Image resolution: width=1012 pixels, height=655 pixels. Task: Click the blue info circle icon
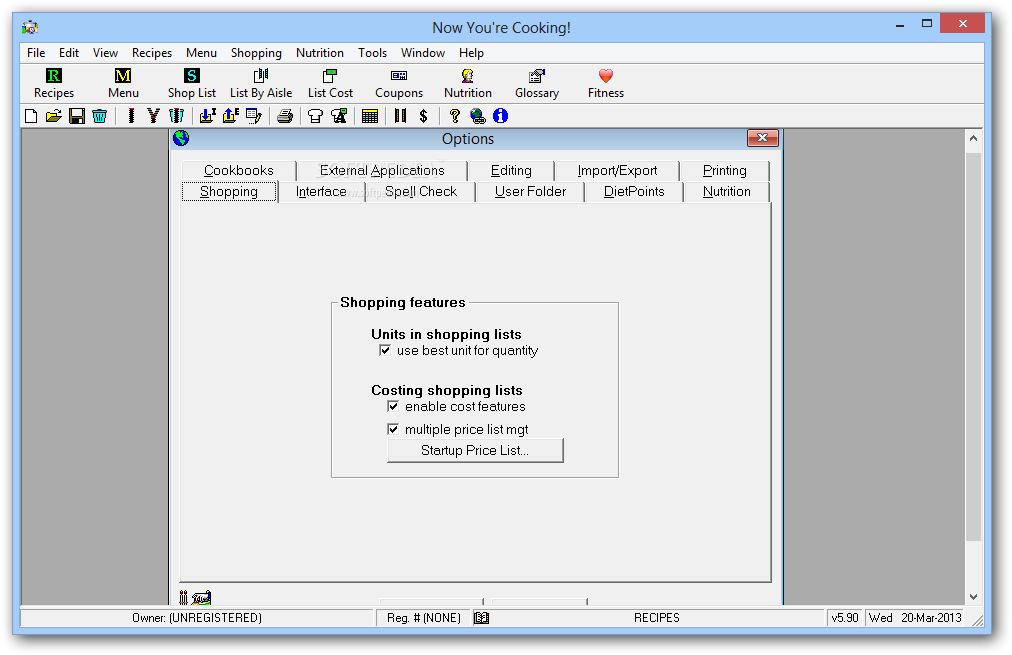pyautogui.click(x=500, y=116)
